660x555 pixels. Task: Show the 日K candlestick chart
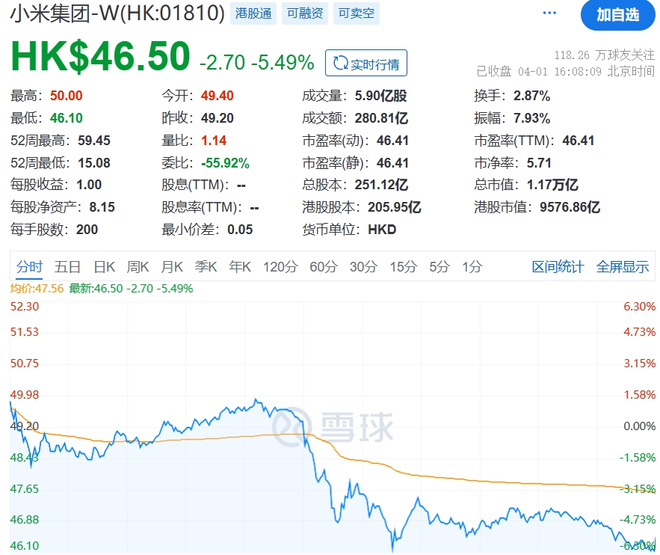coord(104,267)
